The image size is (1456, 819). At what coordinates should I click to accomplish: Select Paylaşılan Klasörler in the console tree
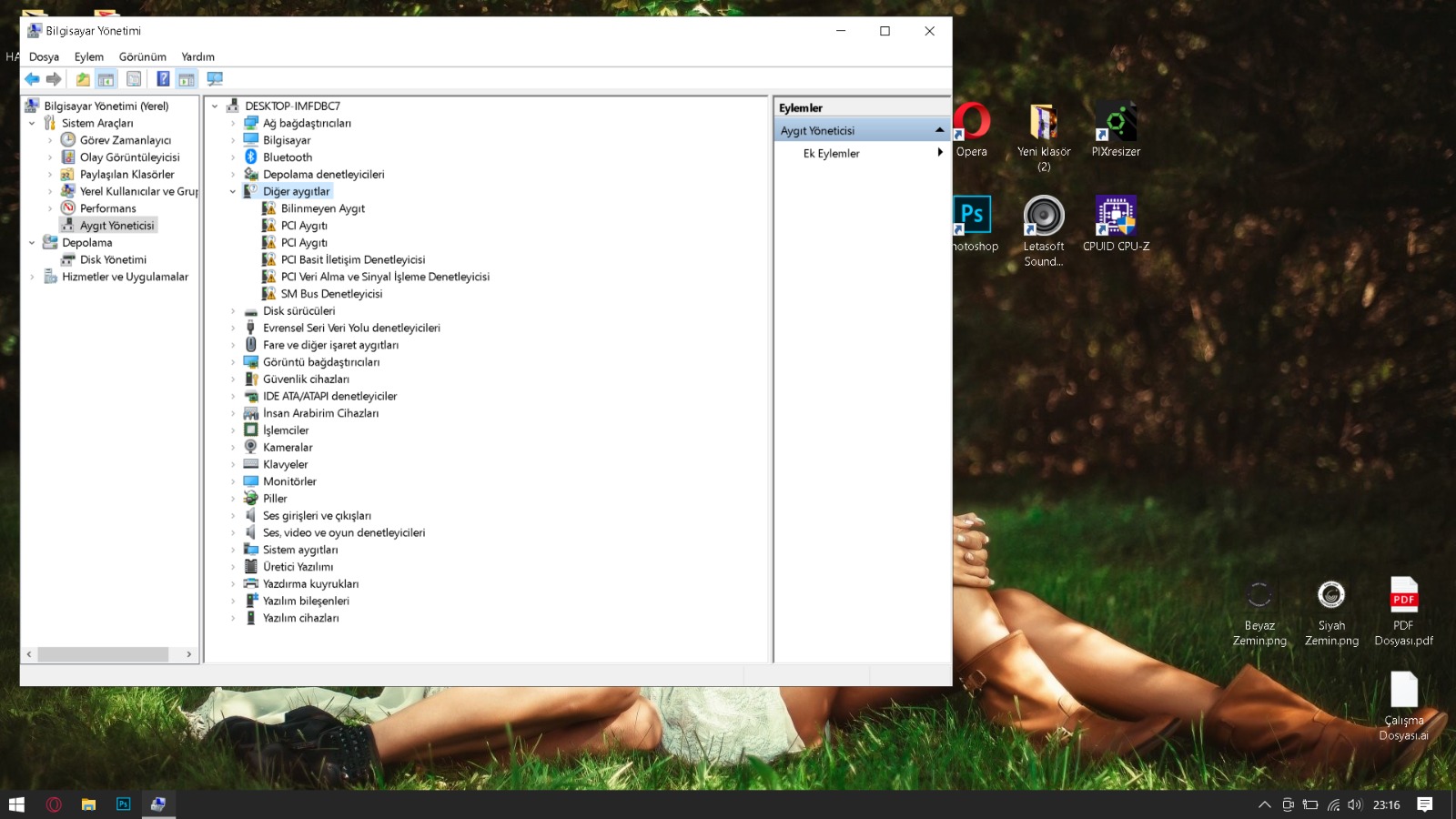127,175
